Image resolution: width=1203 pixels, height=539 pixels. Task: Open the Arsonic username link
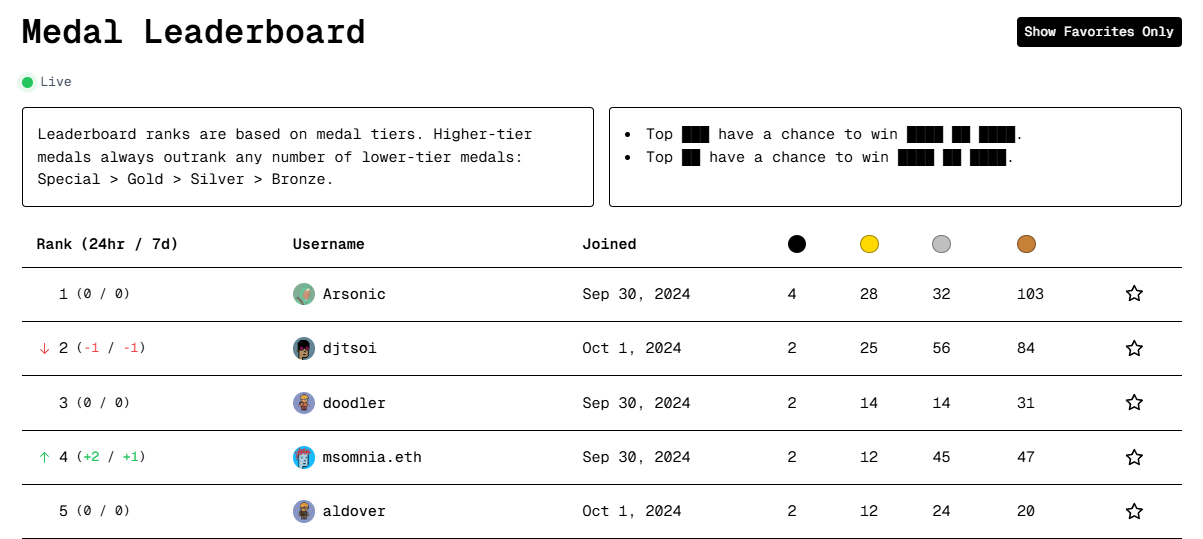click(x=354, y=294)
